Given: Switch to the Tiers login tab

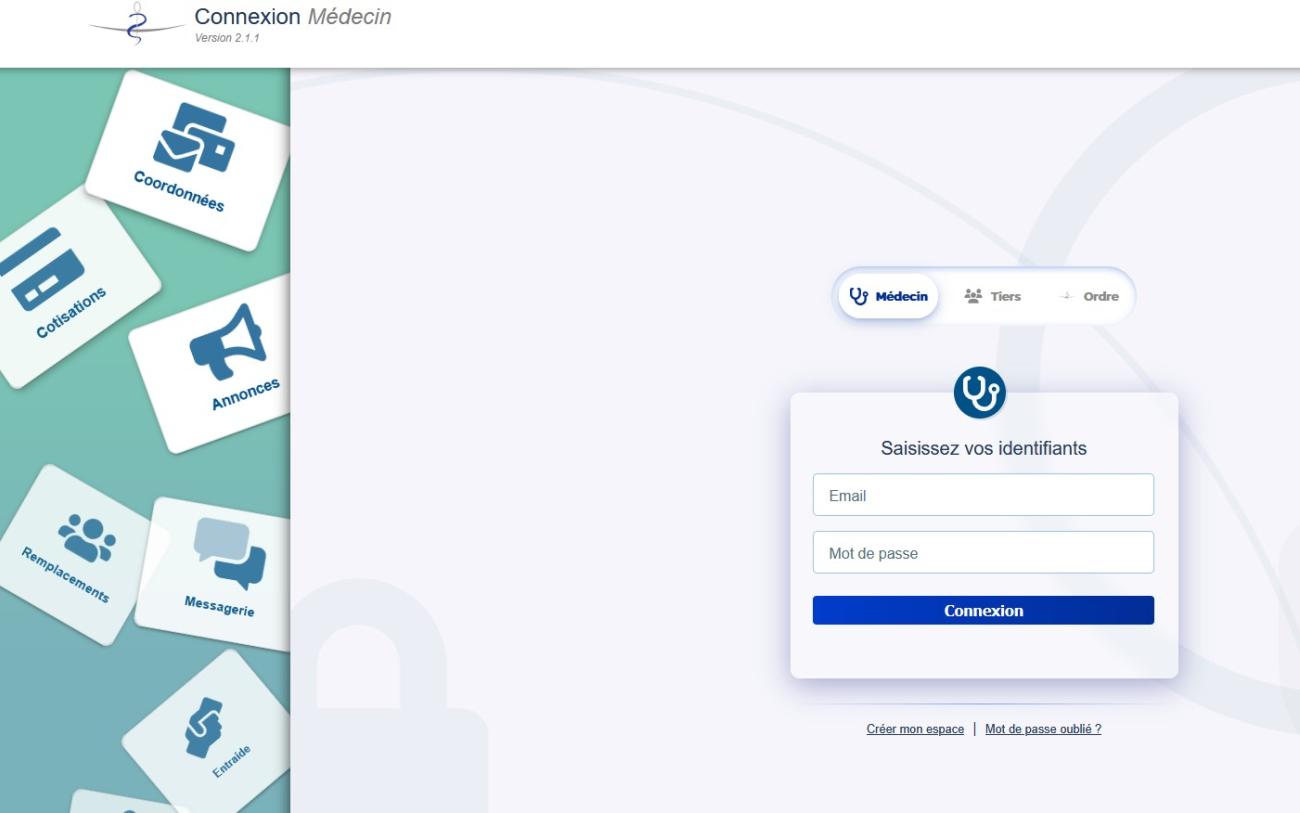Looking at the screenshot, I should tap(991, 296).
